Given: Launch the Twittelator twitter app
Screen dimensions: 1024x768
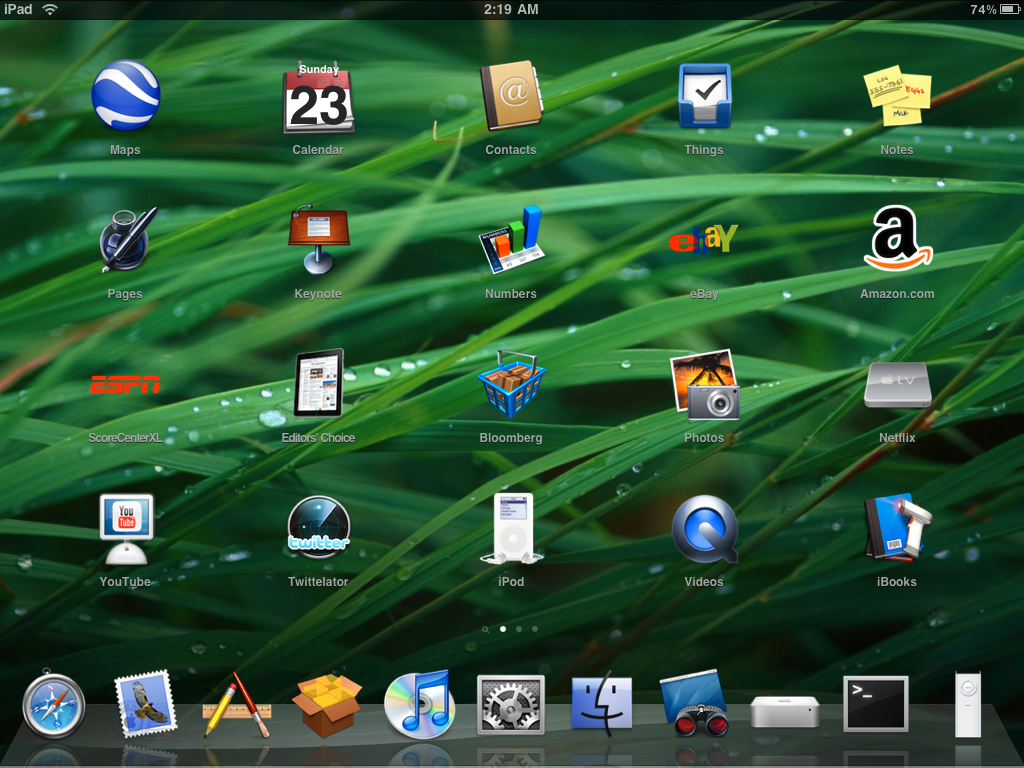Looking at the screenshot, I should tap(319, 528).
